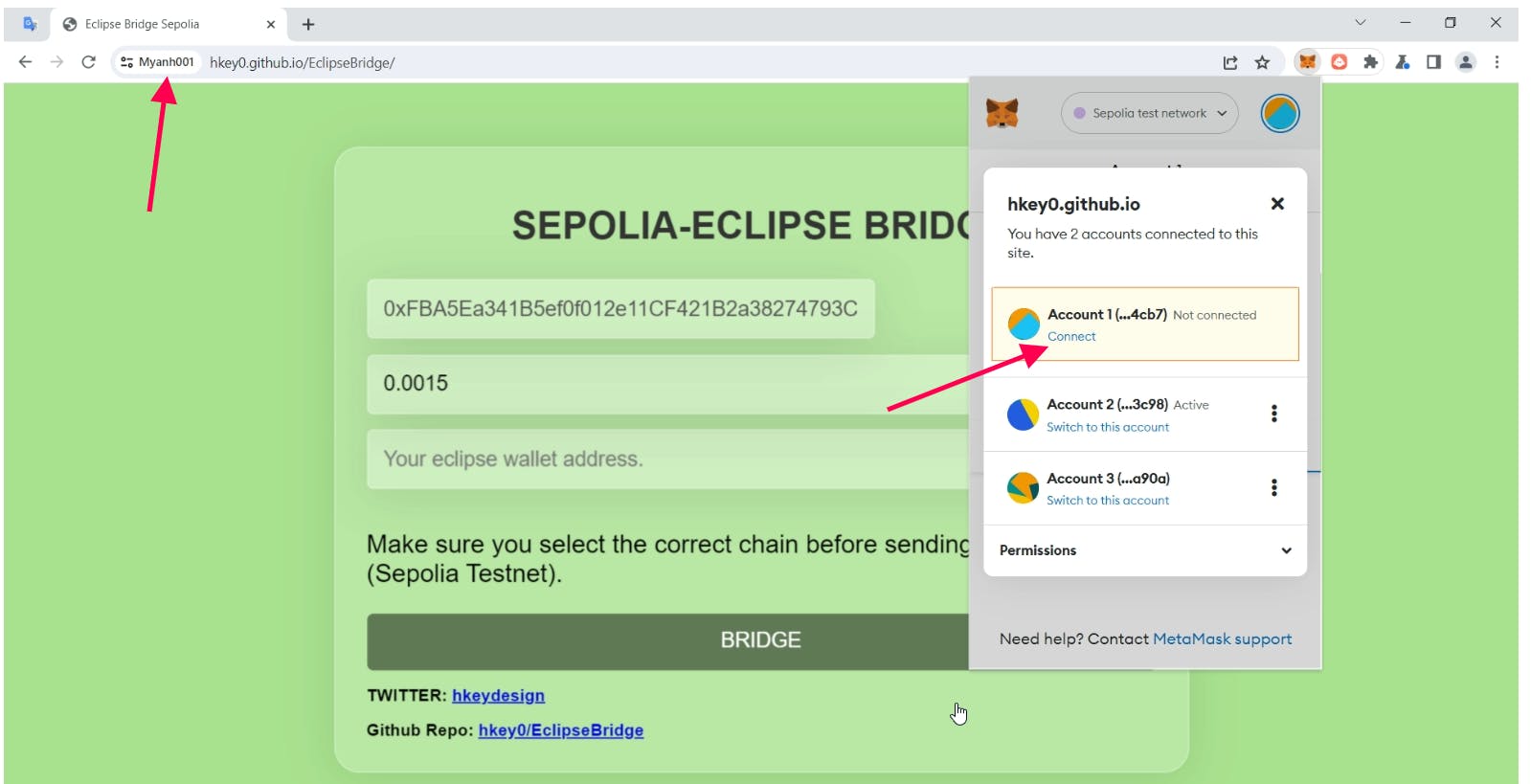This screenshot has height=784, width=1531.
Task: Switch to Account 3 via link
Action: tap(1108, 501)
